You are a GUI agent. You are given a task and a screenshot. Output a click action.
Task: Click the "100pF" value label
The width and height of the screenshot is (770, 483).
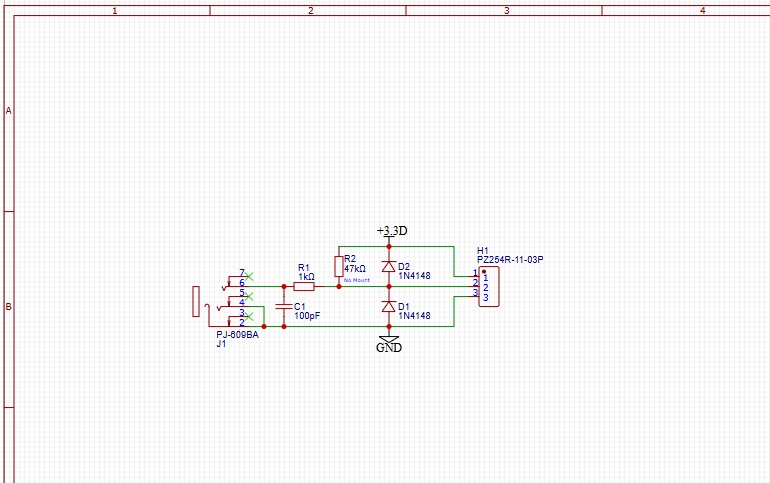307,316
